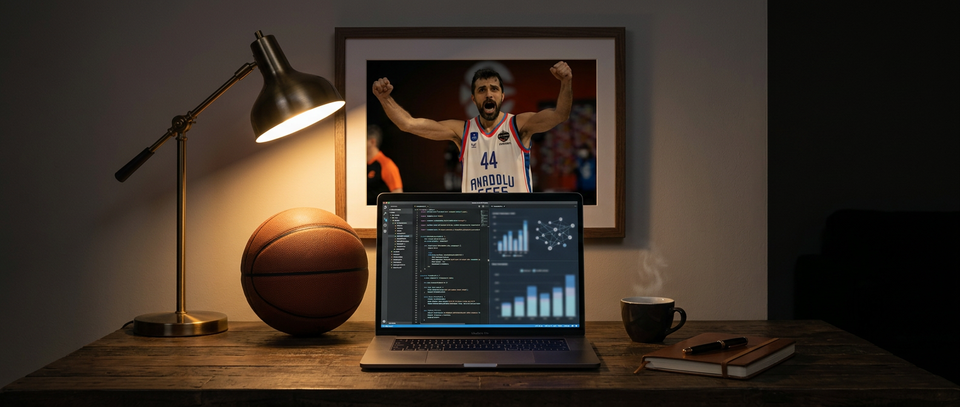Click the rightmost status bar icon on the blue bar
The width and height of the screenshot is (960, 407).
576,326
